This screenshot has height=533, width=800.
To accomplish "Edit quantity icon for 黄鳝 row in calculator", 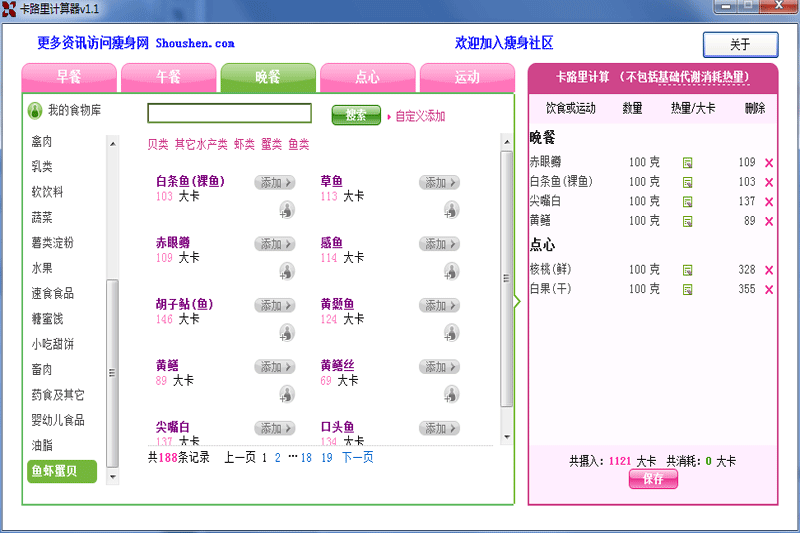I will click(687, 221).
